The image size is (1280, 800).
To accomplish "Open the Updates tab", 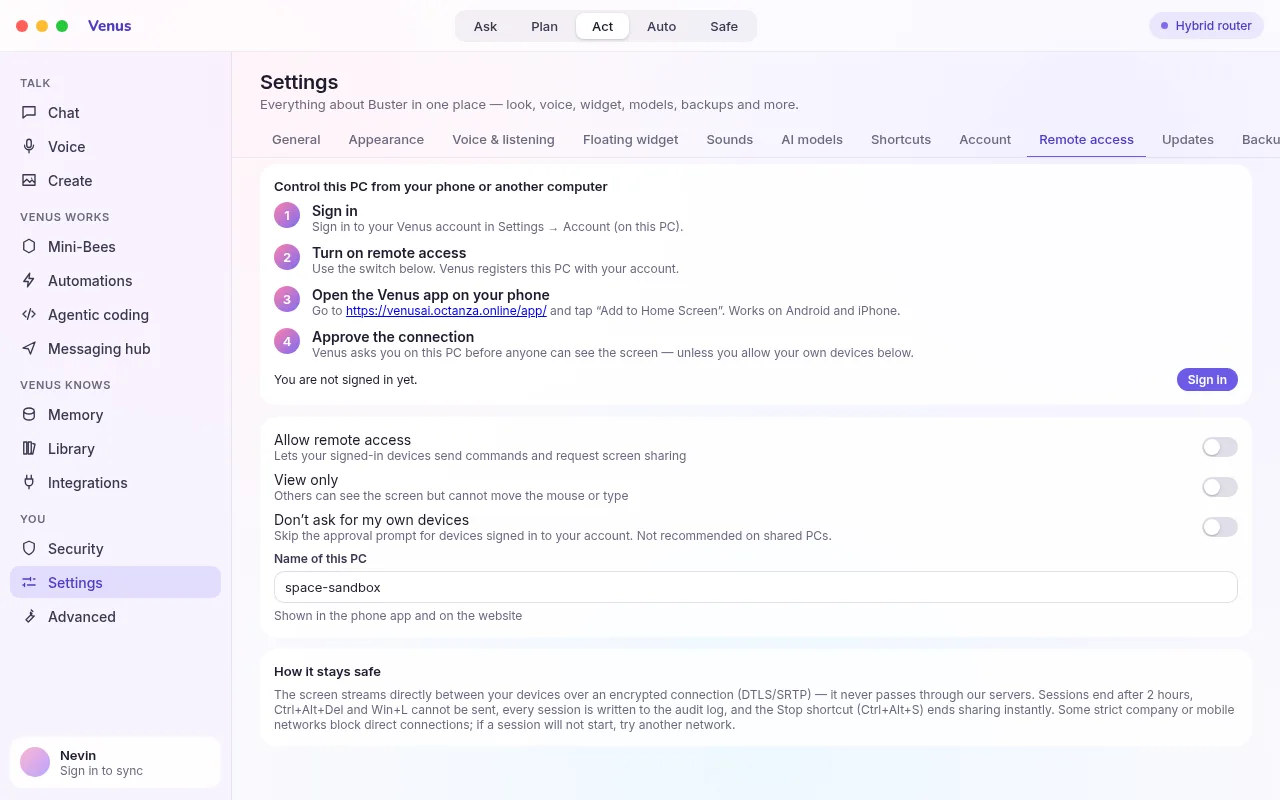I will point(1188,140).
